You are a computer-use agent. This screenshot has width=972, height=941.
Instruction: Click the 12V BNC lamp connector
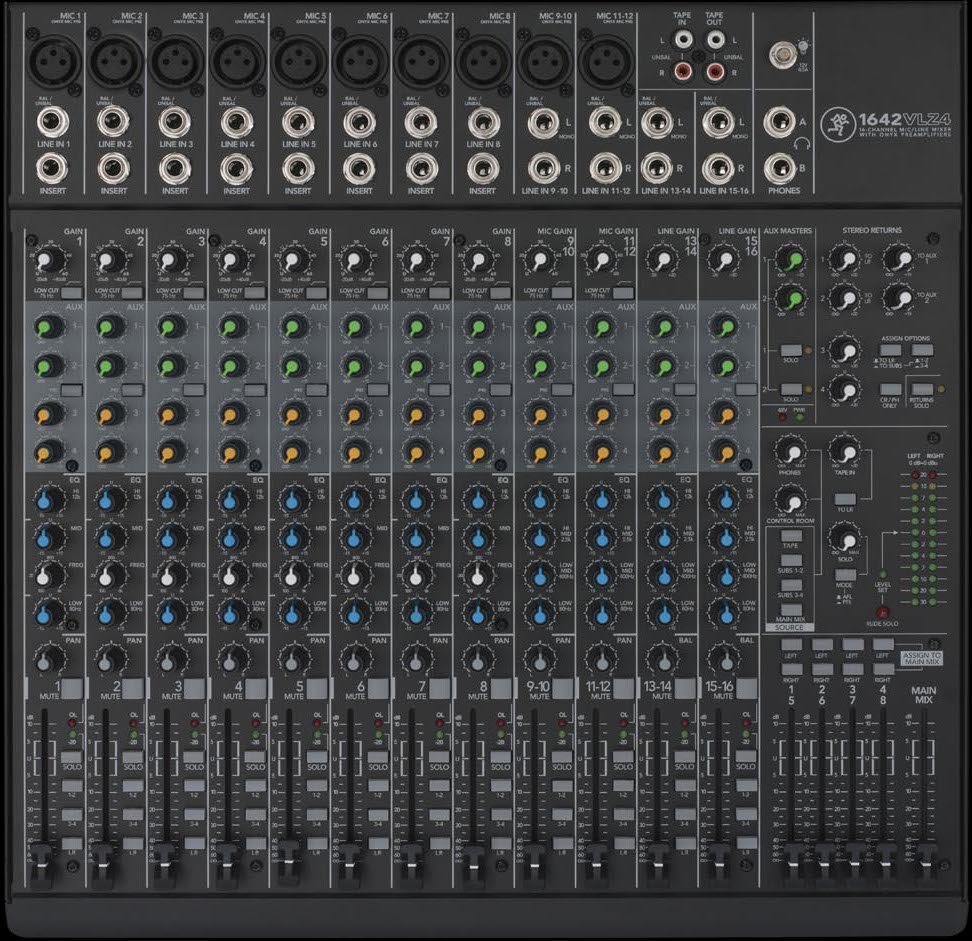click(782, 56)
